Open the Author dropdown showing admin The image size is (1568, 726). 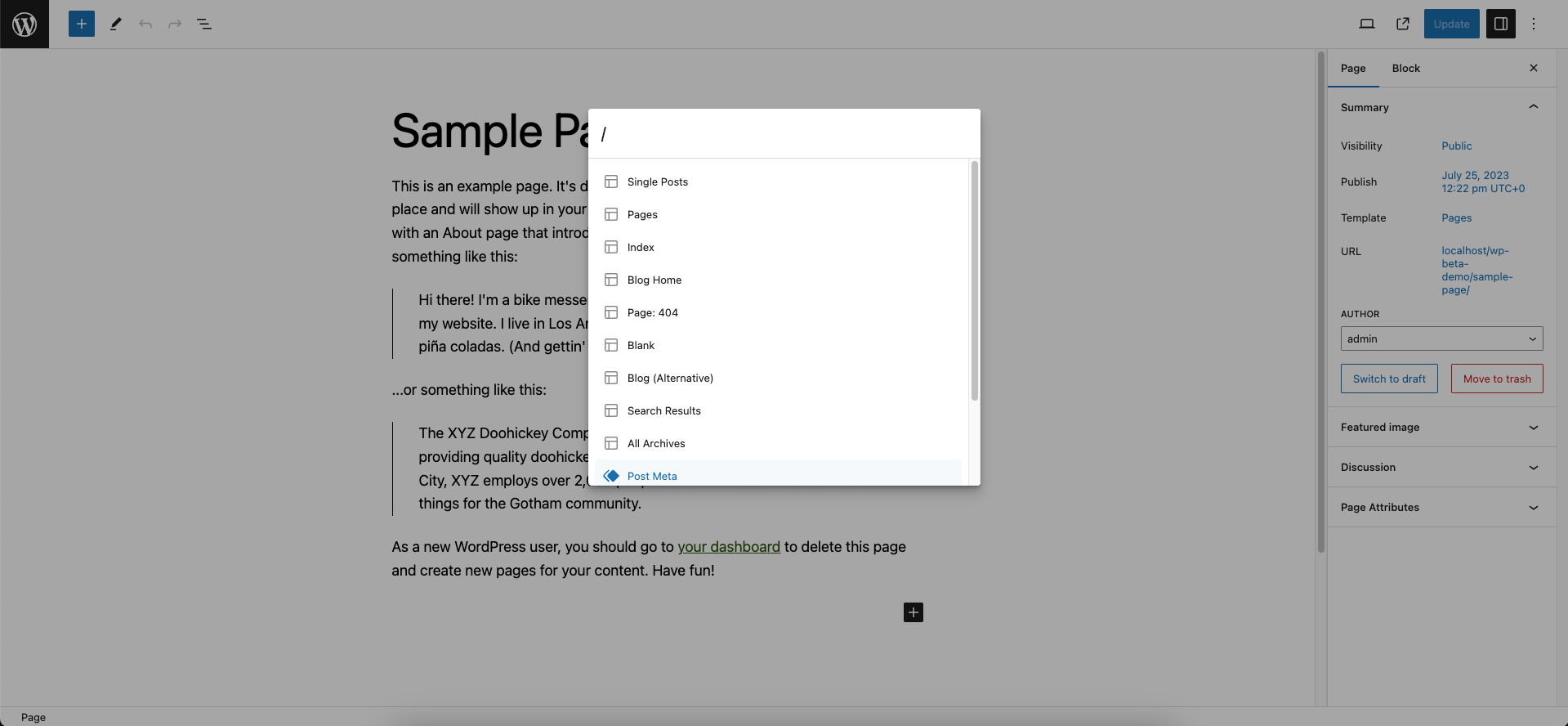(1441, 338)
